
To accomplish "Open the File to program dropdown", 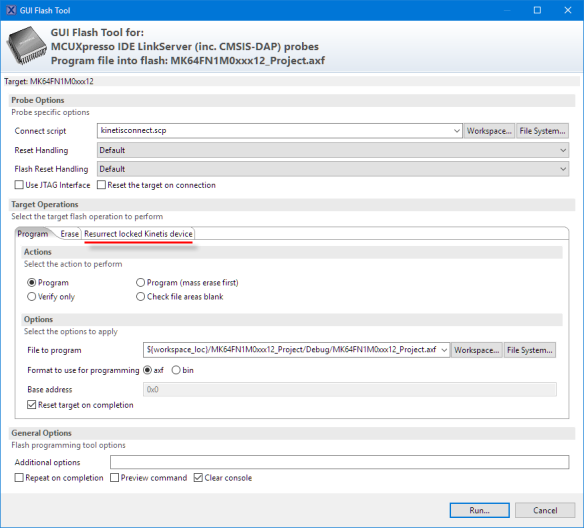I will click(x=444, y=350).
